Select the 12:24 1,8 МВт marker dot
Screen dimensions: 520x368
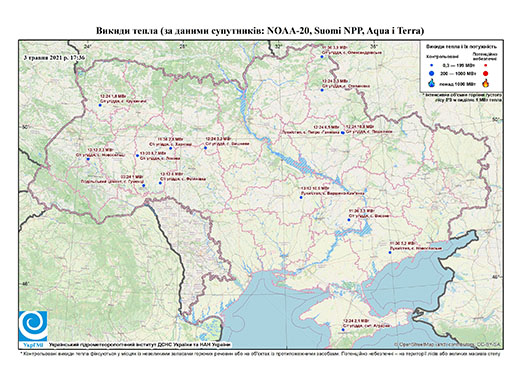[x=100, y=105]
